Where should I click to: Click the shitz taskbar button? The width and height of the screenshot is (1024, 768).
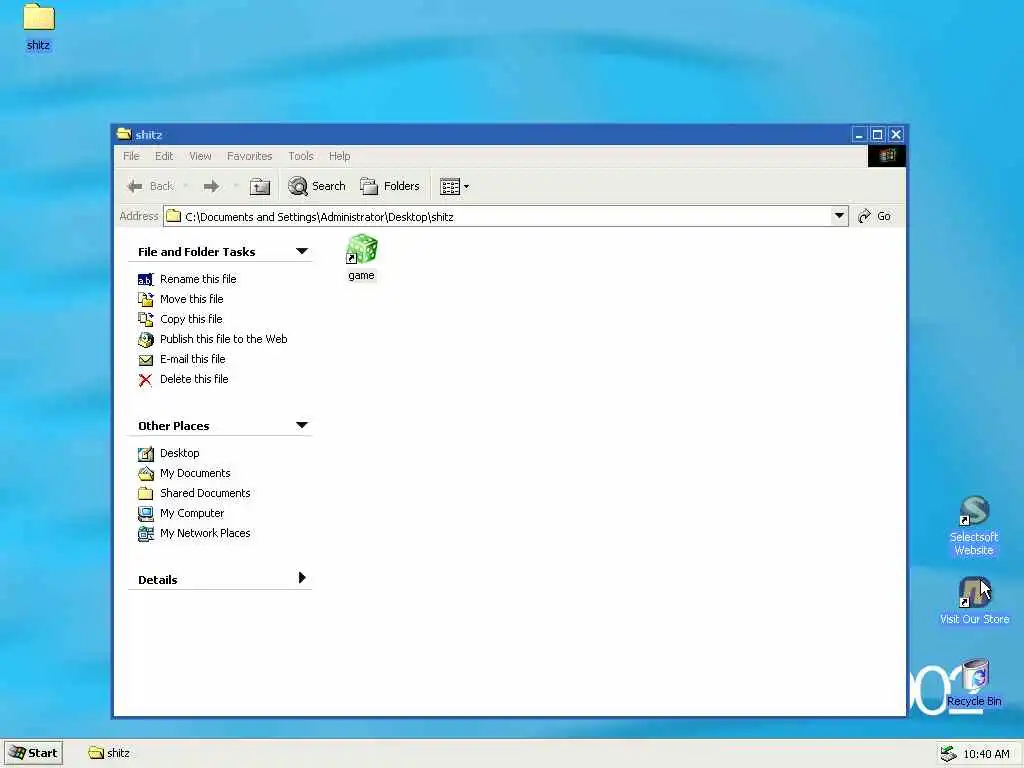[x=109, y=753]
